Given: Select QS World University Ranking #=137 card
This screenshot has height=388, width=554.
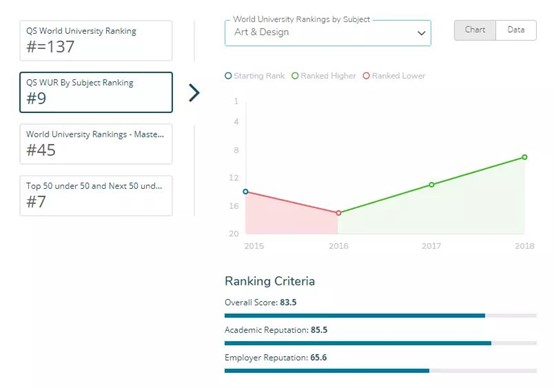Looking at the screenshot, I should (x=96, y=41).
